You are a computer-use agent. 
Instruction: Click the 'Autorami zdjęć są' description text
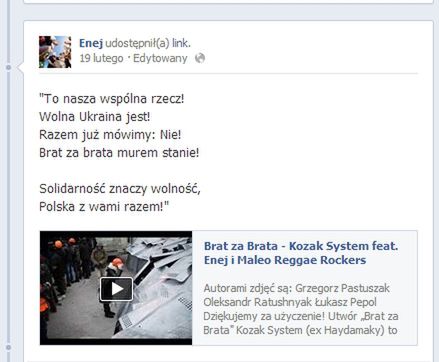tap(300, 309)
